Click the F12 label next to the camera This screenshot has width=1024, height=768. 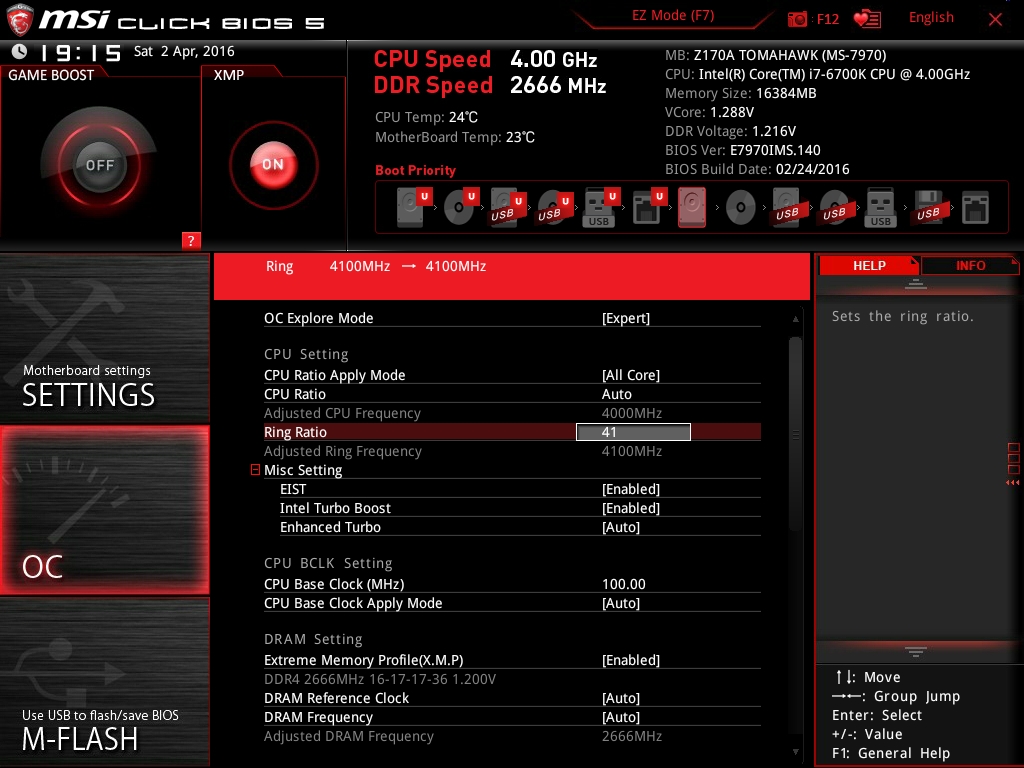click(x=827, y=19)
